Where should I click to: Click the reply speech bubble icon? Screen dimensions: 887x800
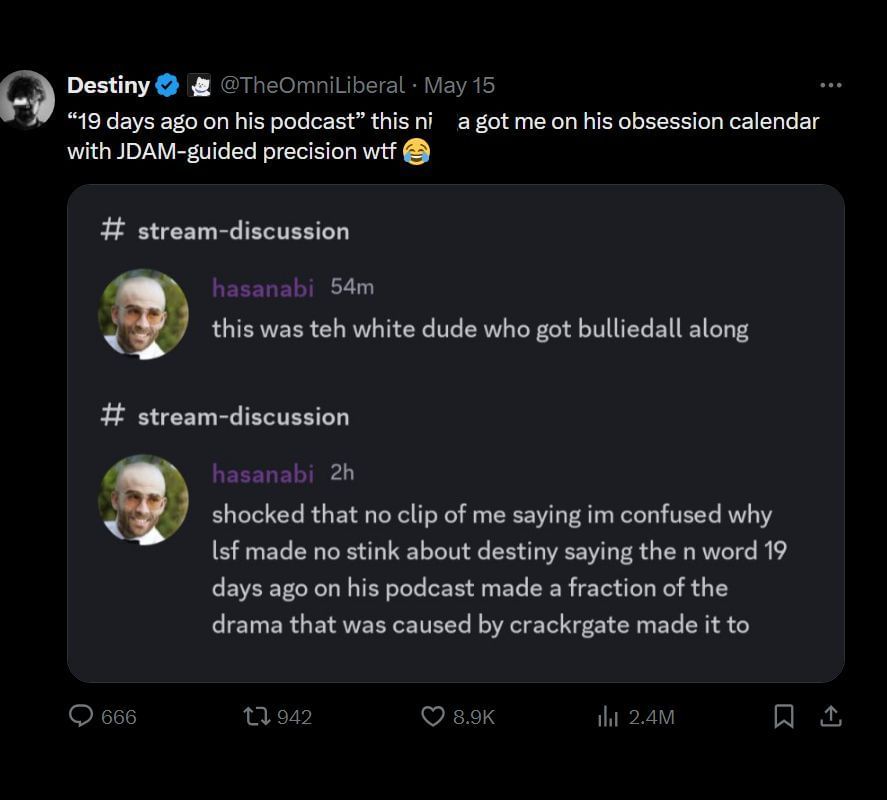click(81, 716)
